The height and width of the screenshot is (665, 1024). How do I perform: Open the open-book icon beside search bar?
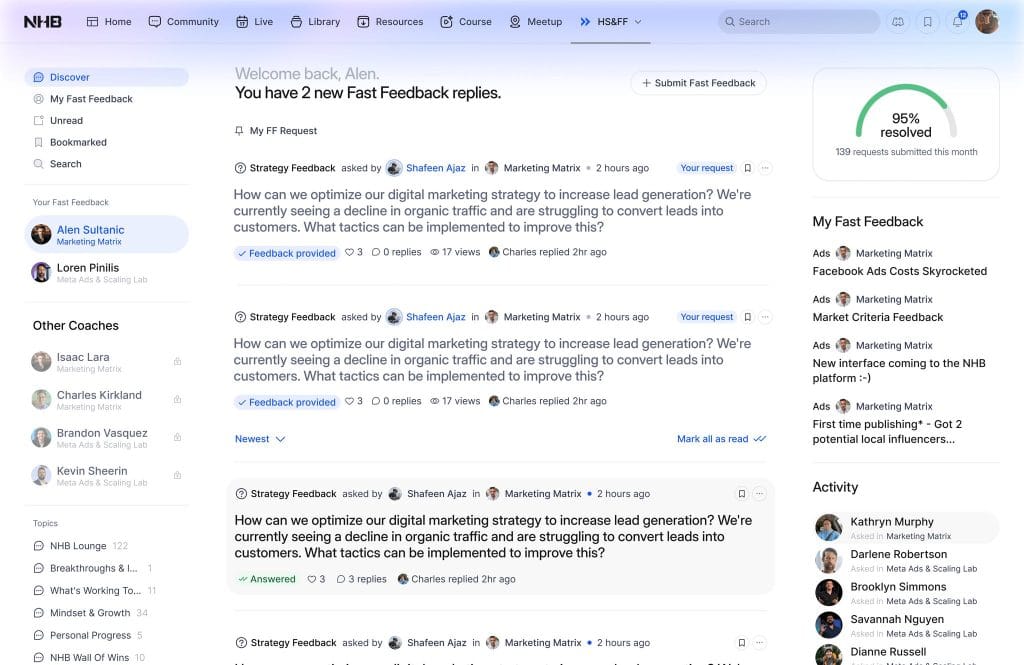click(x=898, y=22)
